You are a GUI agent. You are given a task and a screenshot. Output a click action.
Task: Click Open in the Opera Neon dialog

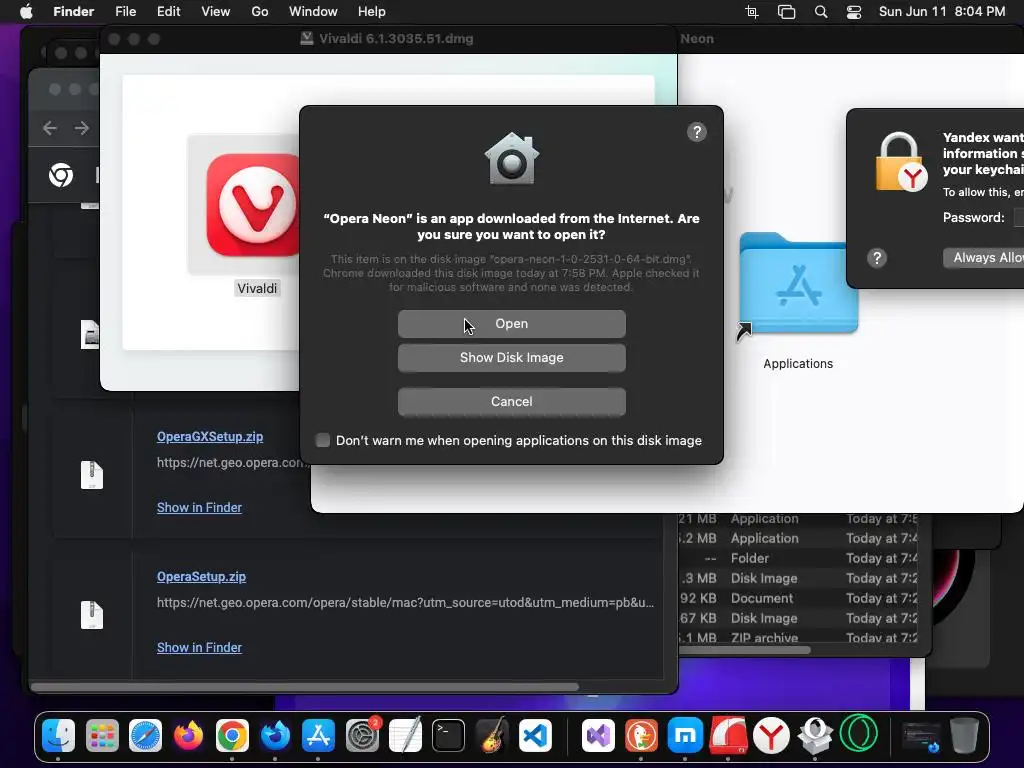point(511,324)
